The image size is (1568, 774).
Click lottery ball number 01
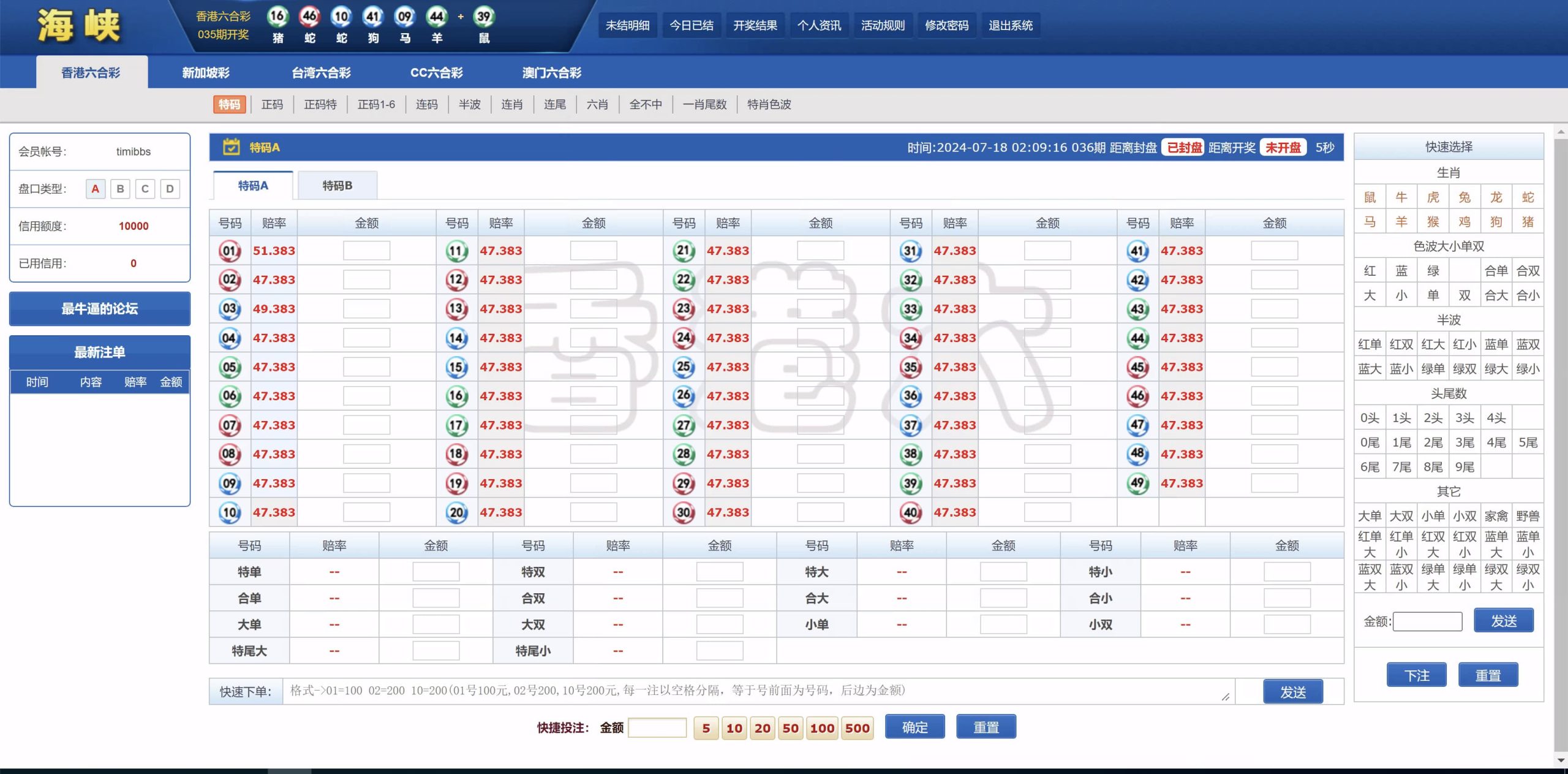pos(230,251)
